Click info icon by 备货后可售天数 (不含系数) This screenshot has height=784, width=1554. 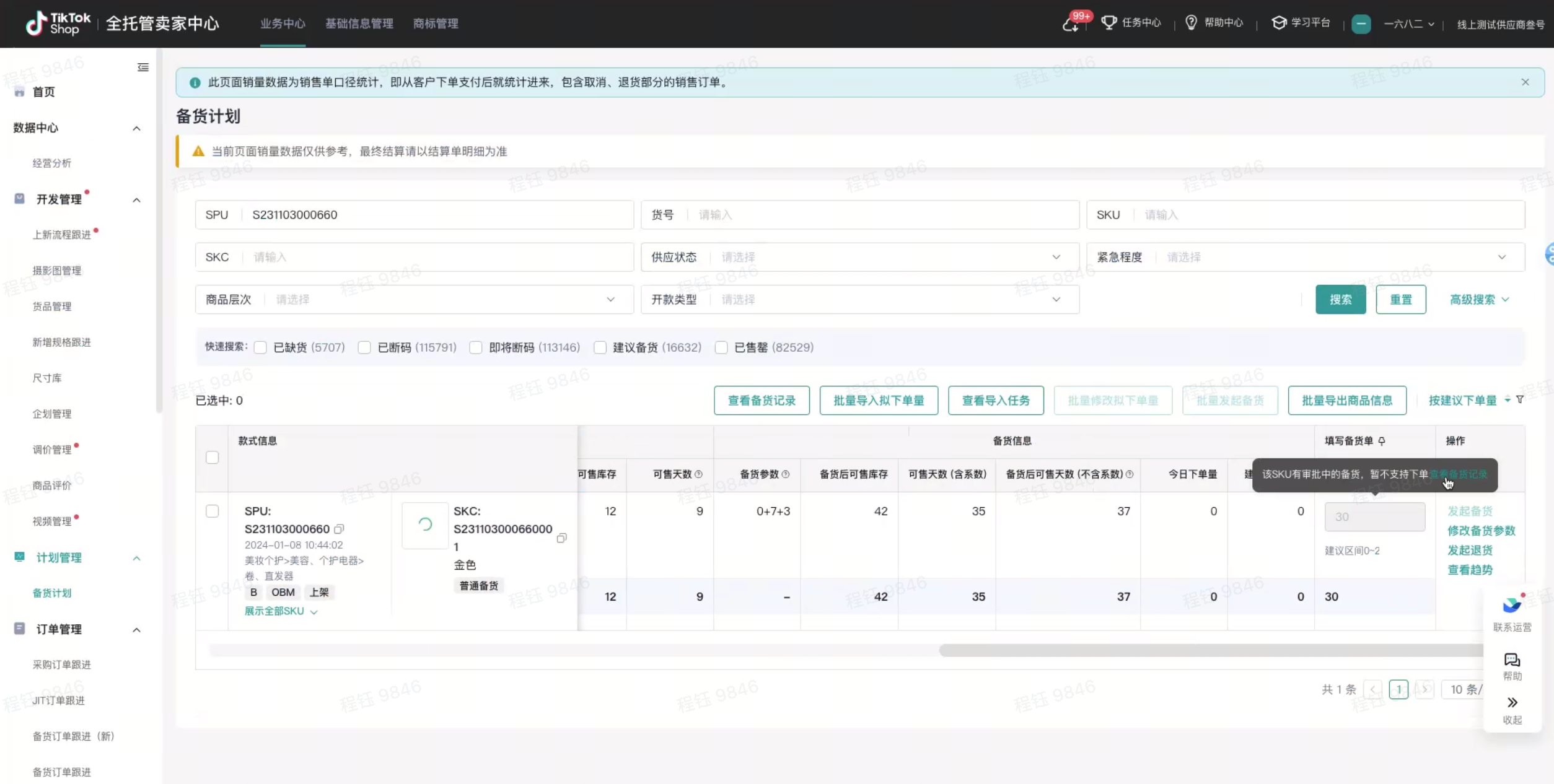[1129, 474]
